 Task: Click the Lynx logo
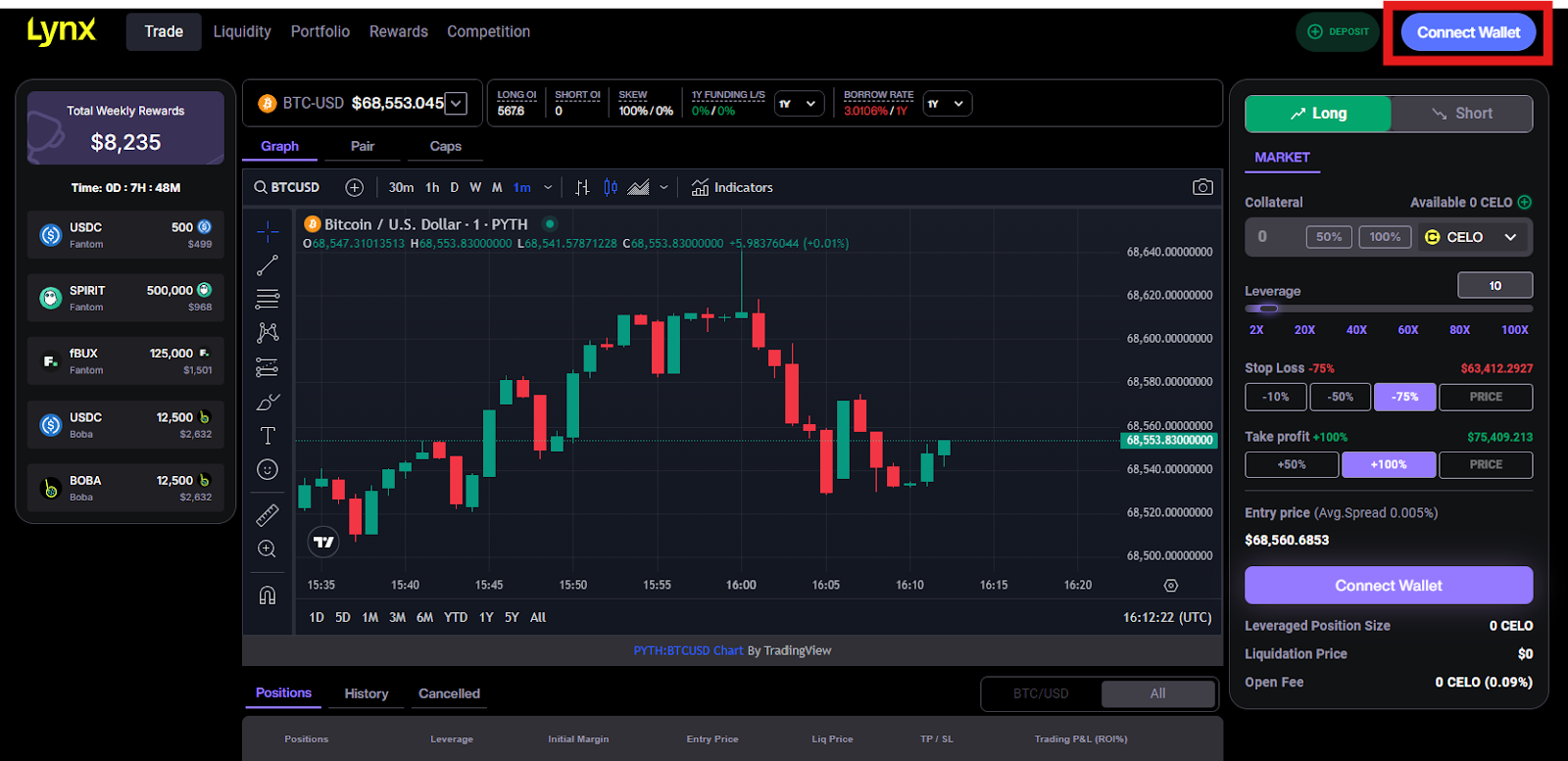[x=61, y=30]
